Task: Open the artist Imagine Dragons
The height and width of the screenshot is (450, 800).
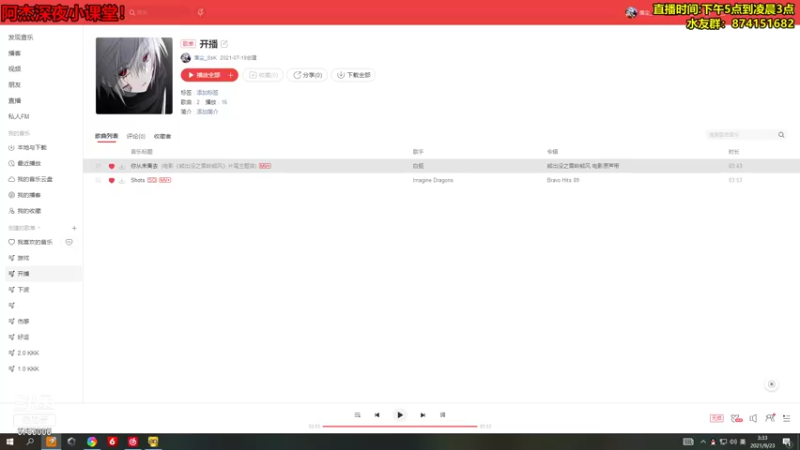Action: coord(433,180)
